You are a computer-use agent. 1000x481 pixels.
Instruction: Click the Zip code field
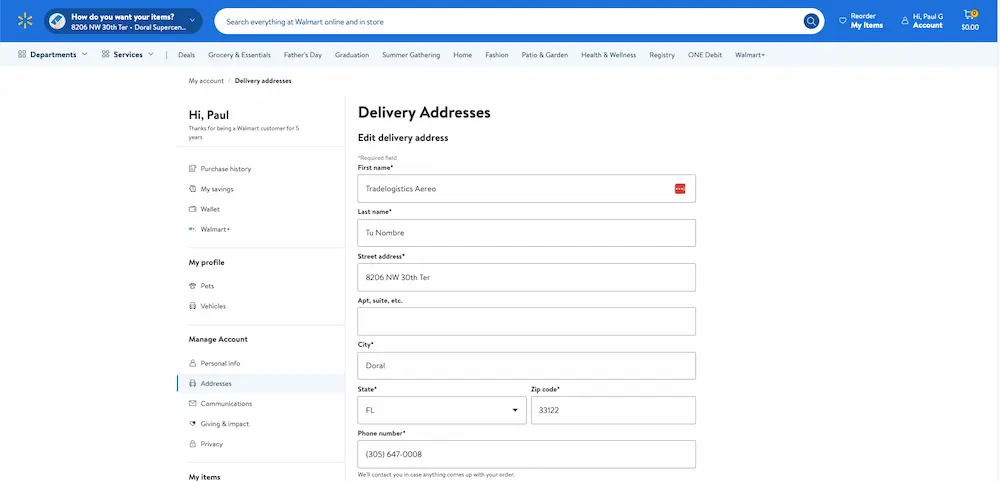click(614, 410)
